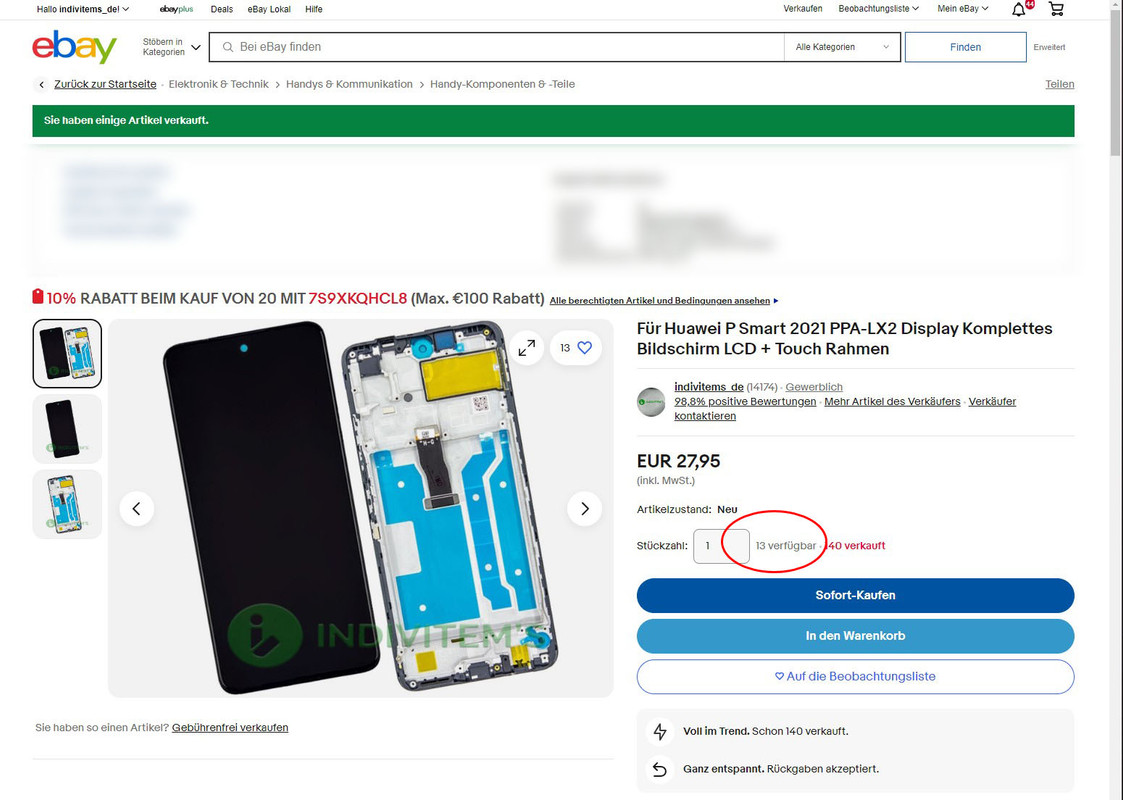Image resolution: width=1123 pixels, height=800 pixels.
Task: Open the Hilfe menu item
Action: coord(314,9)
